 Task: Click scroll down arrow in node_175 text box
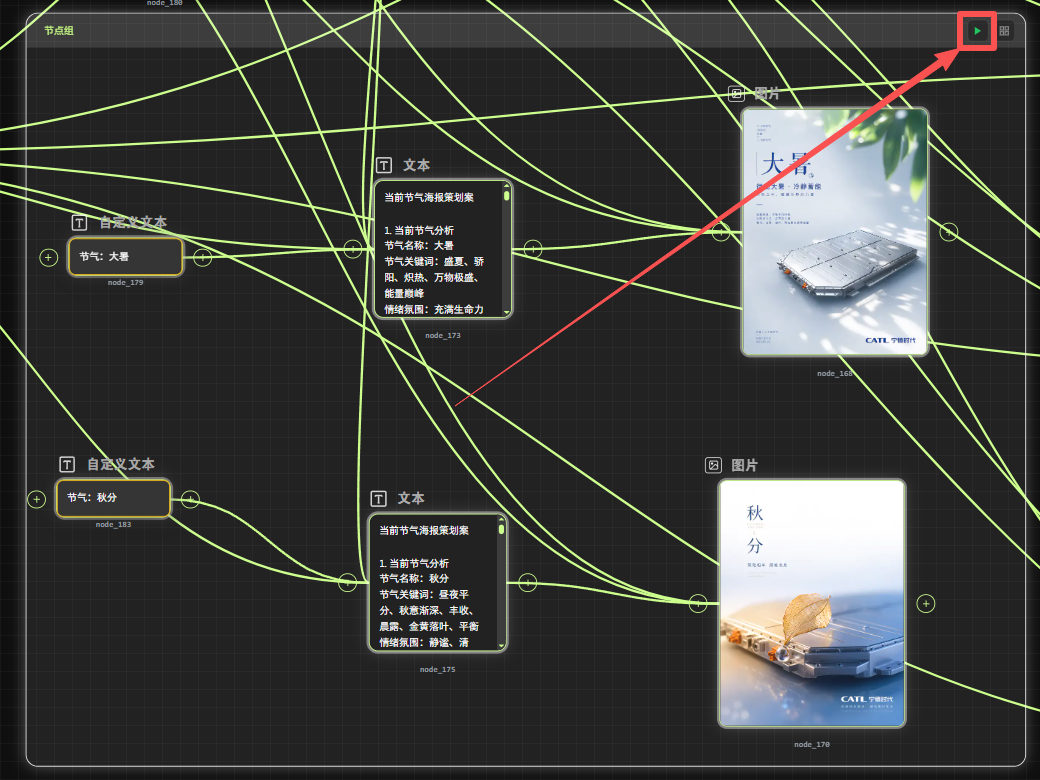coord(501,646)
